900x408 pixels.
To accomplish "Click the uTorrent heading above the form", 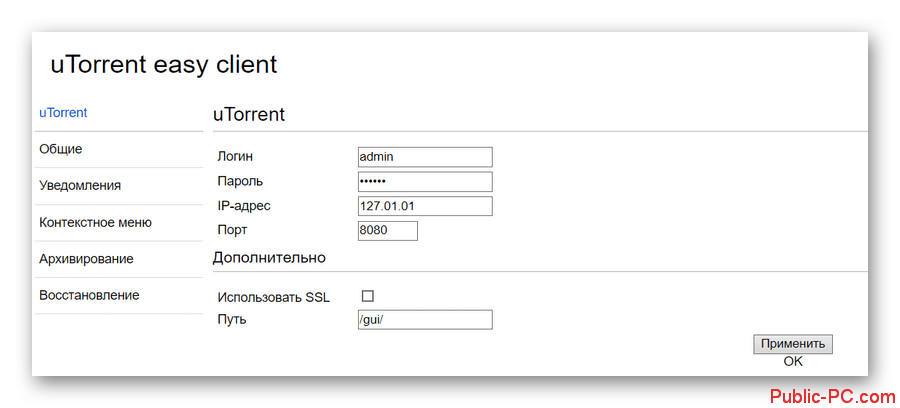I will tap(249, 115).
